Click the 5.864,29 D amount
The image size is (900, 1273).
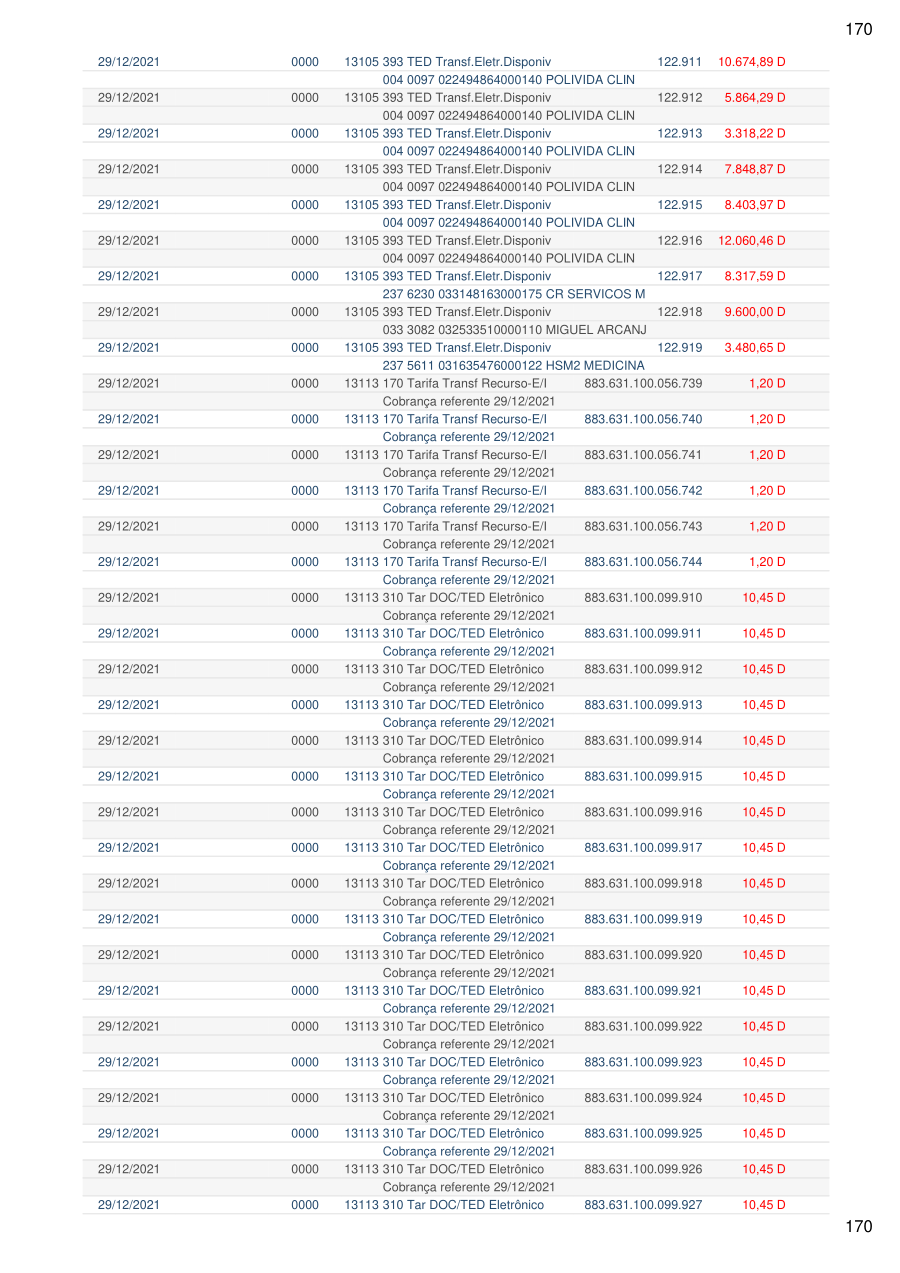tap(754, 98)
